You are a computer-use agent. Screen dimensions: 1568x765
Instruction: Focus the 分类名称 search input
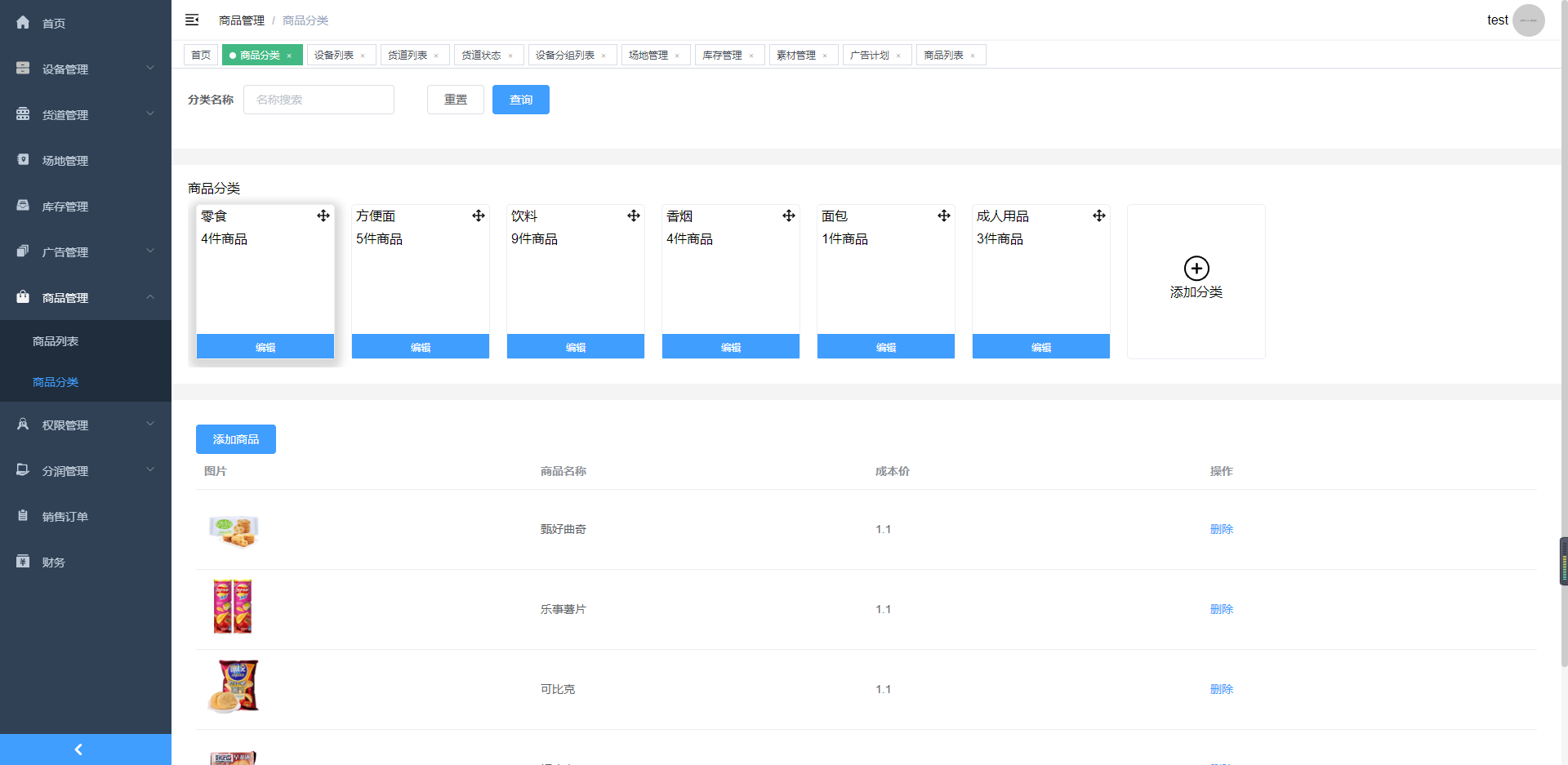[x=318, y=100]
